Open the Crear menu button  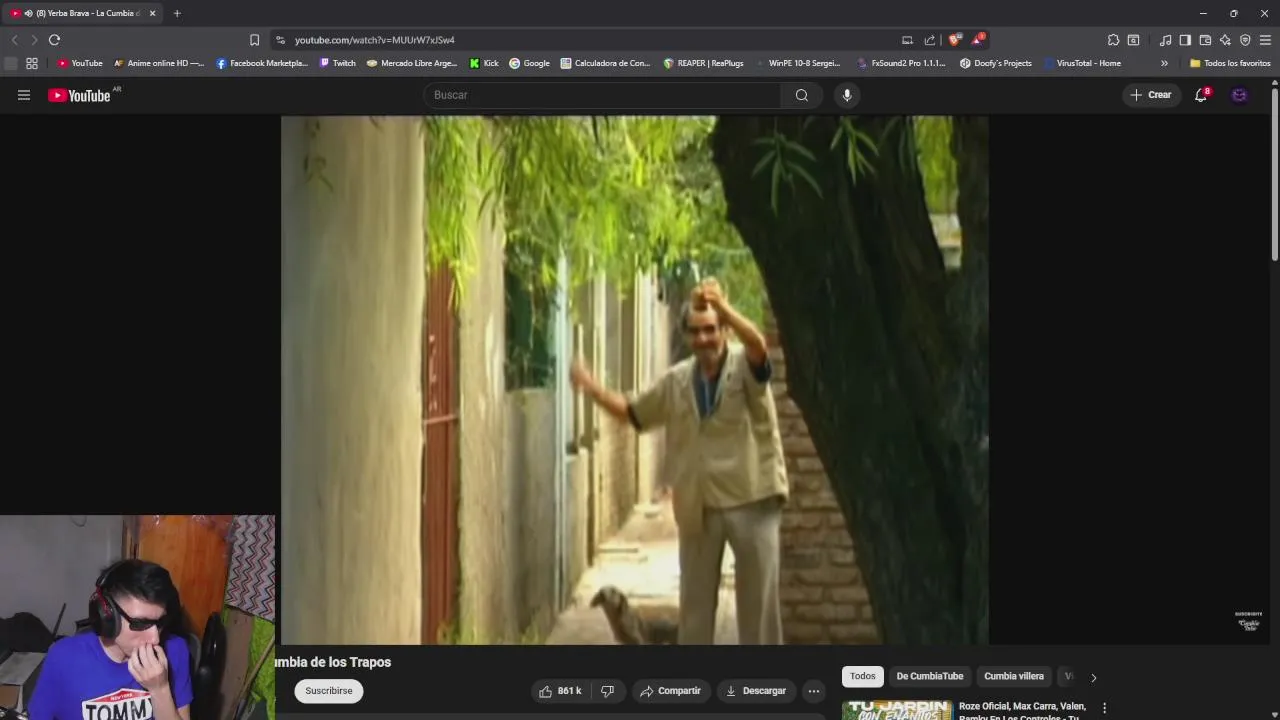[1151, 95]
